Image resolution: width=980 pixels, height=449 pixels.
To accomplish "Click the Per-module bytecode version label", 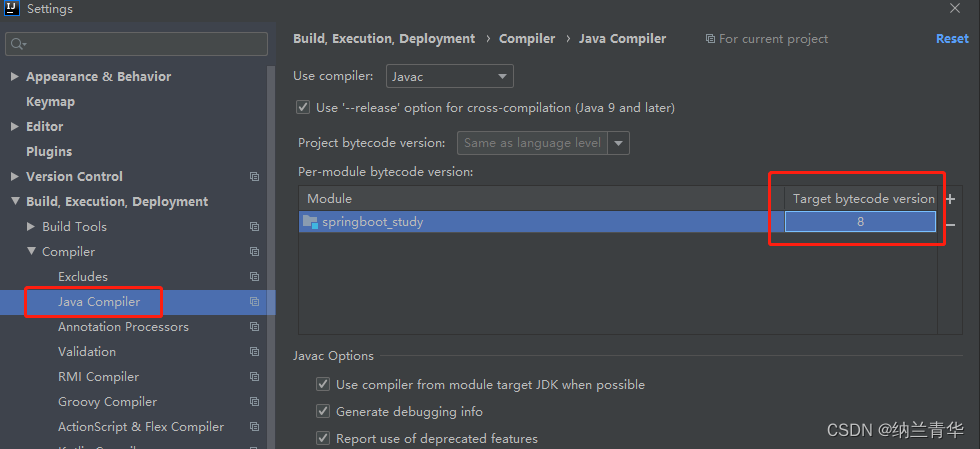I will click(x=386, y=172).
